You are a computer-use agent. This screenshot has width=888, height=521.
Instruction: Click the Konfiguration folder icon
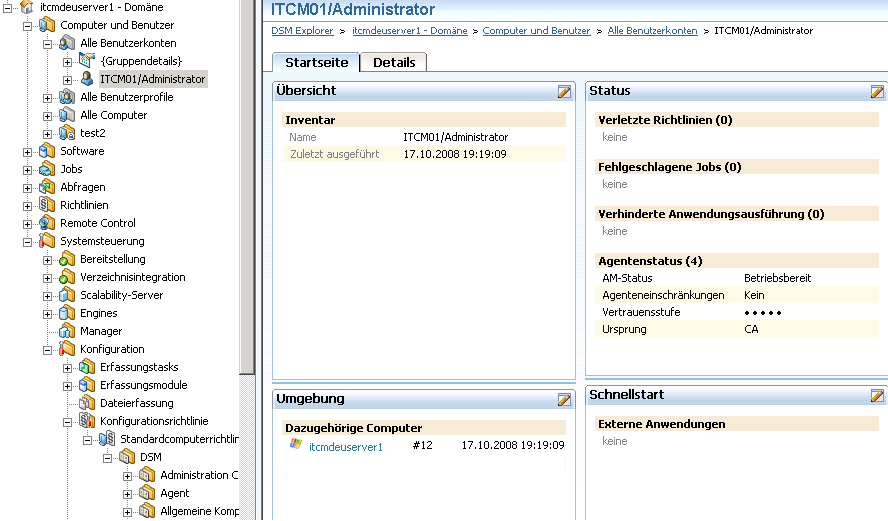click(67, 349)
